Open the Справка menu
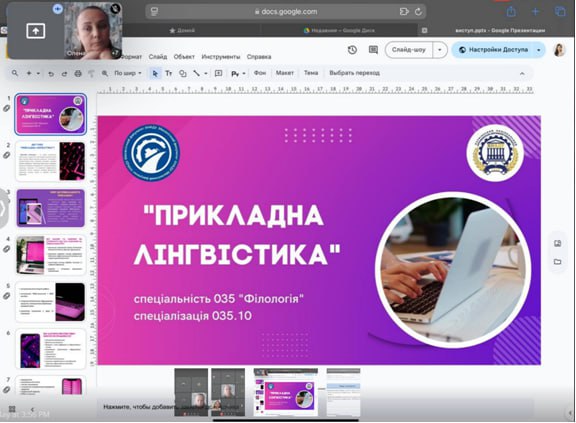The height and width of the screenshot is (423, 576). [x=259, y=57]
